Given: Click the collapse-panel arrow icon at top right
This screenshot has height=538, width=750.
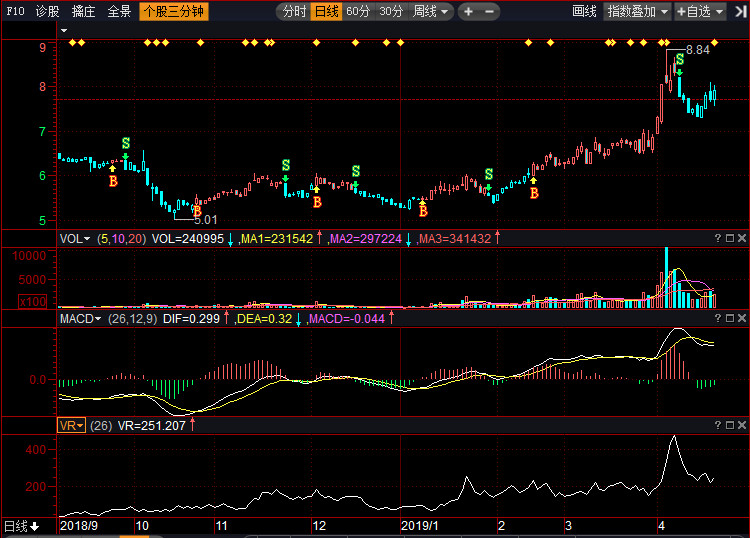Looking at the screenshot, I should pos(740,11).
